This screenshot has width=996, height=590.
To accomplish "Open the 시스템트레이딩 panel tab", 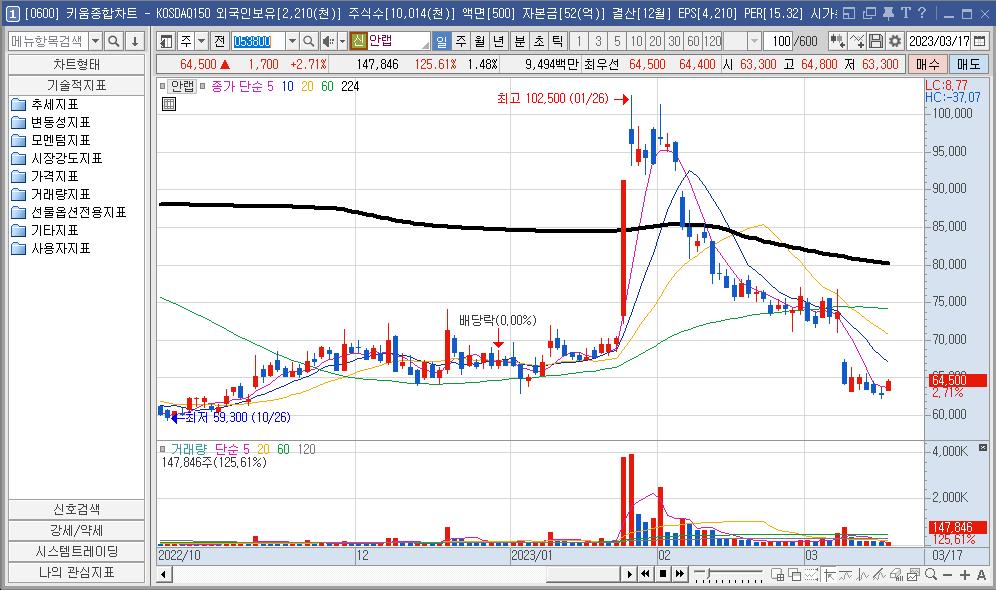I will pyautogui.click(x=76, y=551).
